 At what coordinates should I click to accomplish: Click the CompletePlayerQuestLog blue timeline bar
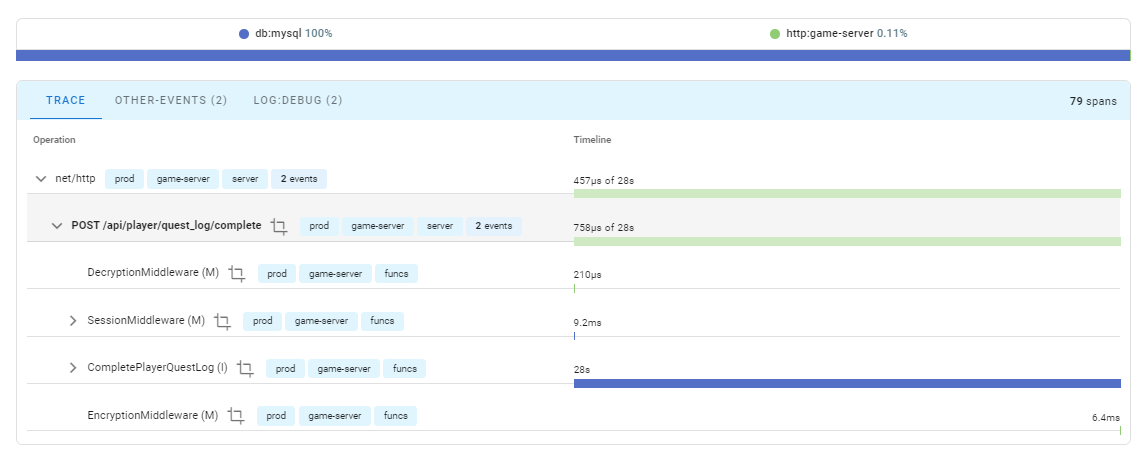point(847,384)
